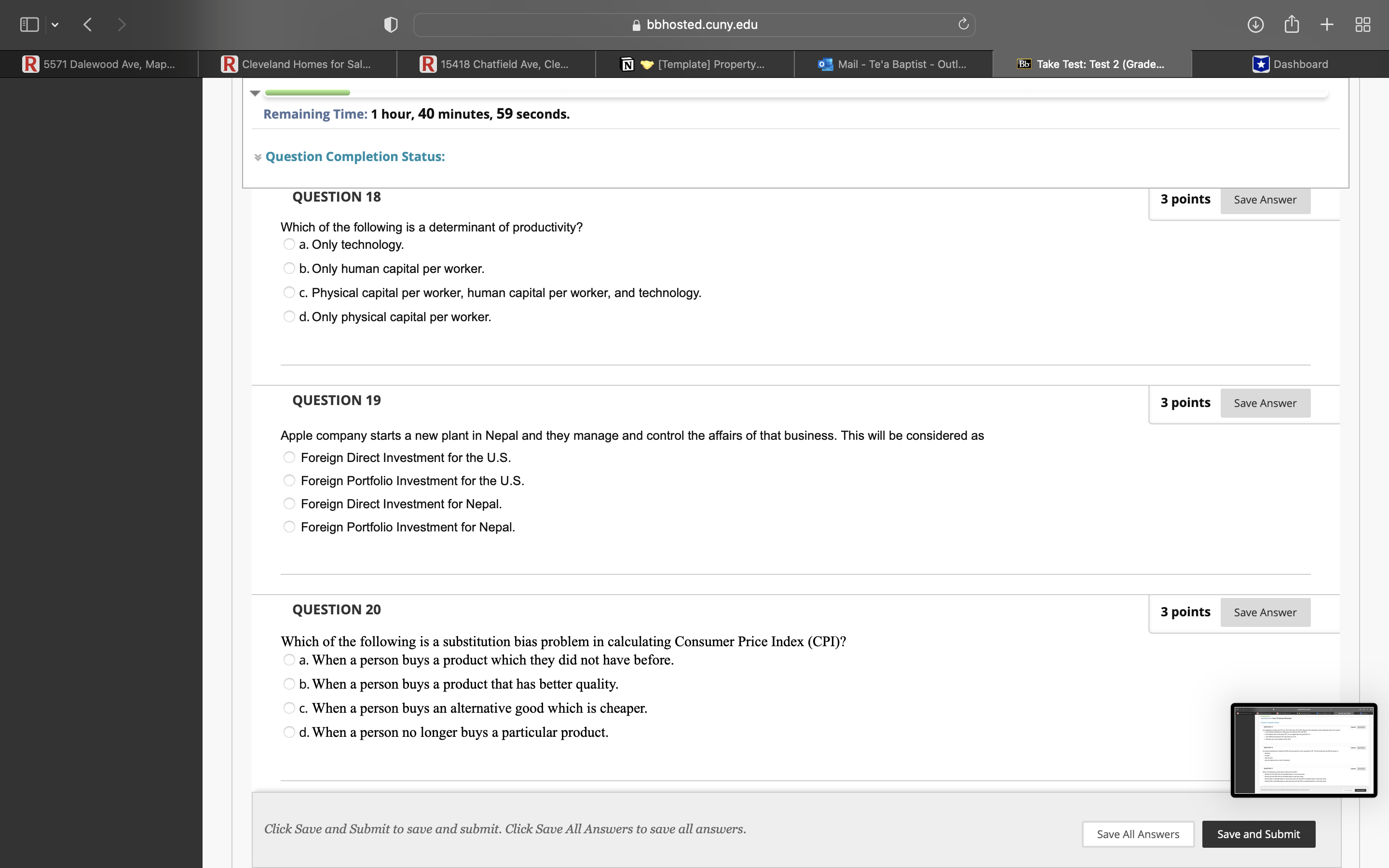Image resolution: width=1389 pixels, height=868 pixels.
Task: Expand Question Completion Status section
Action: (x=354, y=157)
